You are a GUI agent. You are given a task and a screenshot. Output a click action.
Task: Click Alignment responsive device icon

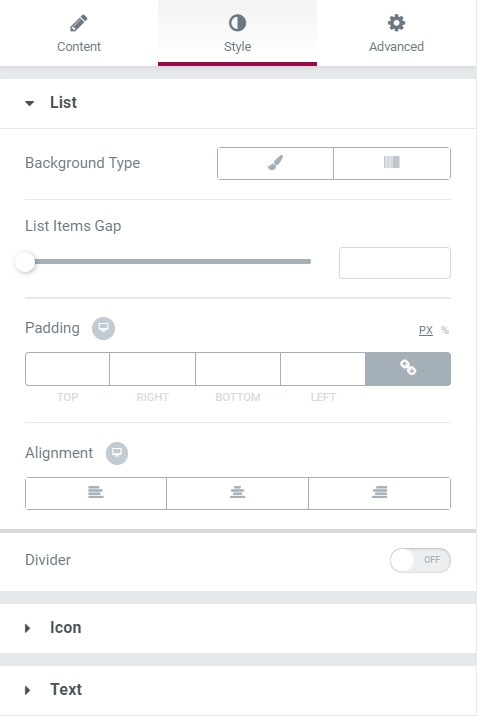pyautogui.click(x=117, y=453)
